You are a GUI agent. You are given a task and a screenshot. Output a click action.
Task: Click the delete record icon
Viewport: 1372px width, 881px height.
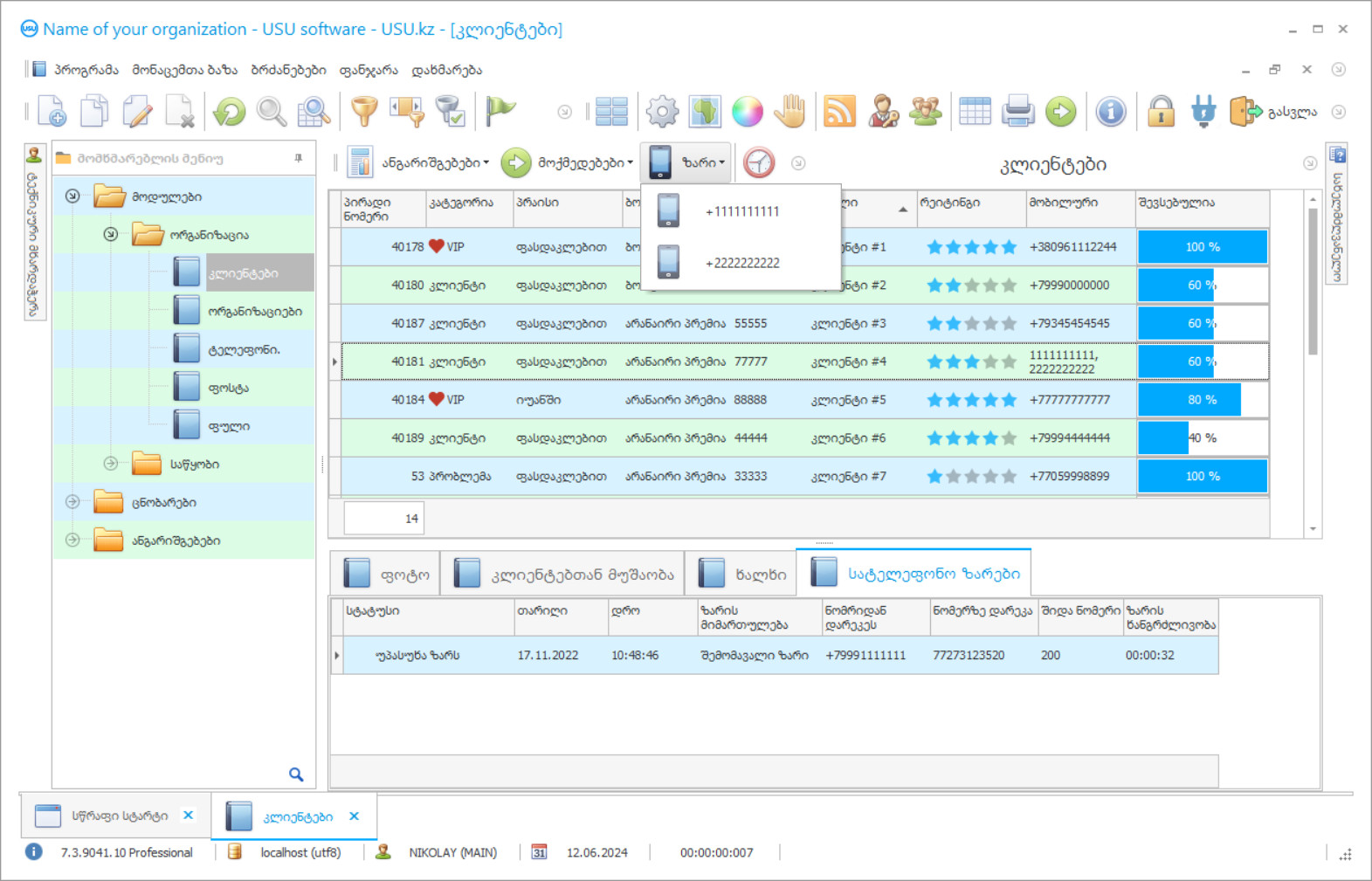180,112
